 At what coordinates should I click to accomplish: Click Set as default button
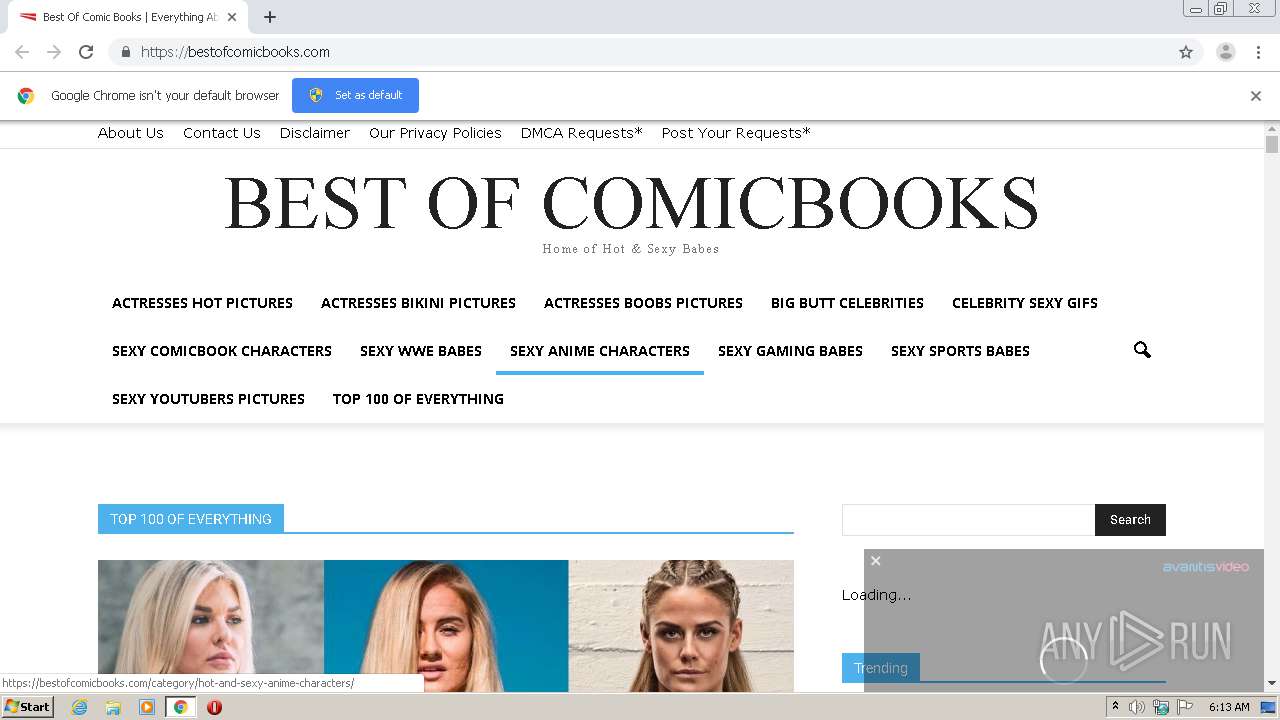click(x=355, y=95)
